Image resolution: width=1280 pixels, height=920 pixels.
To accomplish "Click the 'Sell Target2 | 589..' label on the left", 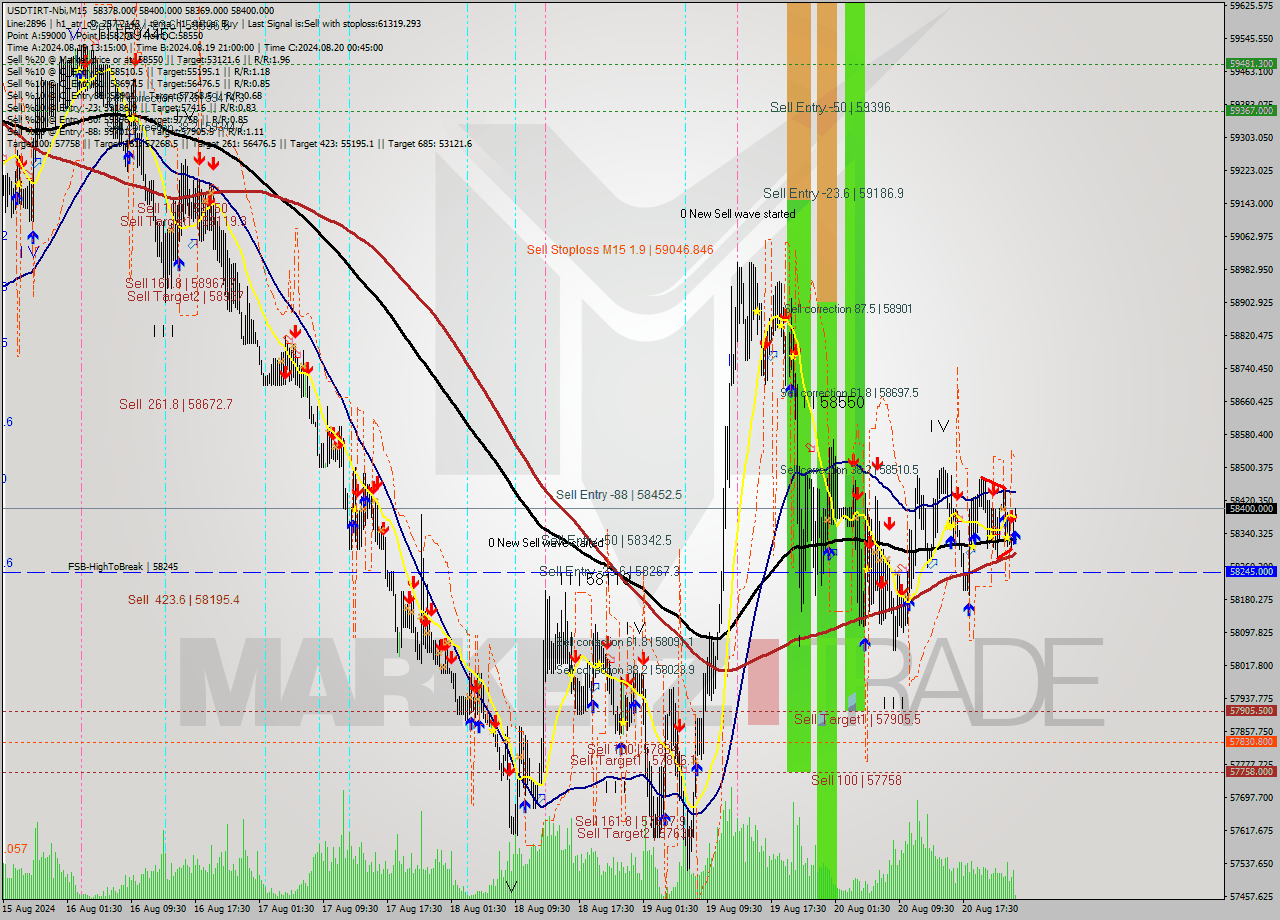I will [185, 296].
